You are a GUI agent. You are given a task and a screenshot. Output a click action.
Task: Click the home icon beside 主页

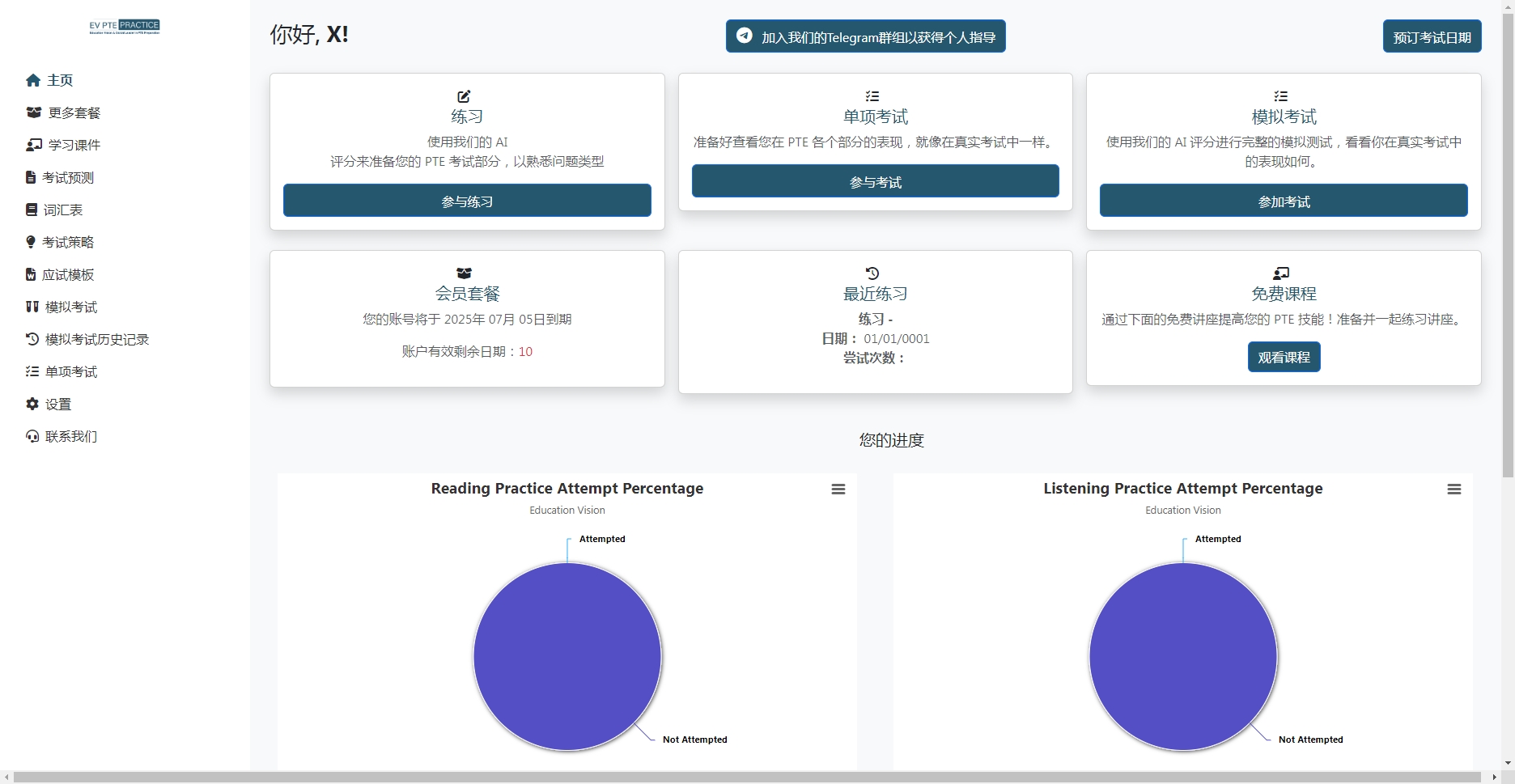click(x=33, y=80)
